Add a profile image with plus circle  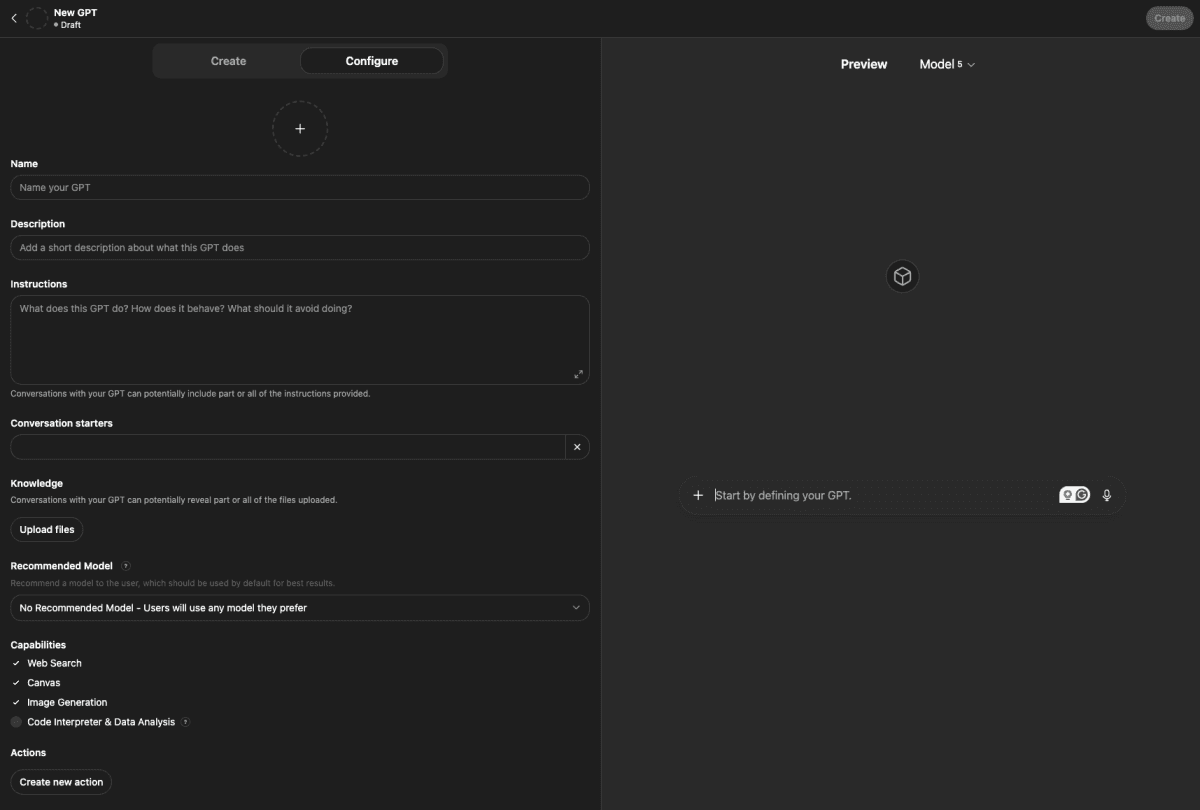tap(300, 128)
